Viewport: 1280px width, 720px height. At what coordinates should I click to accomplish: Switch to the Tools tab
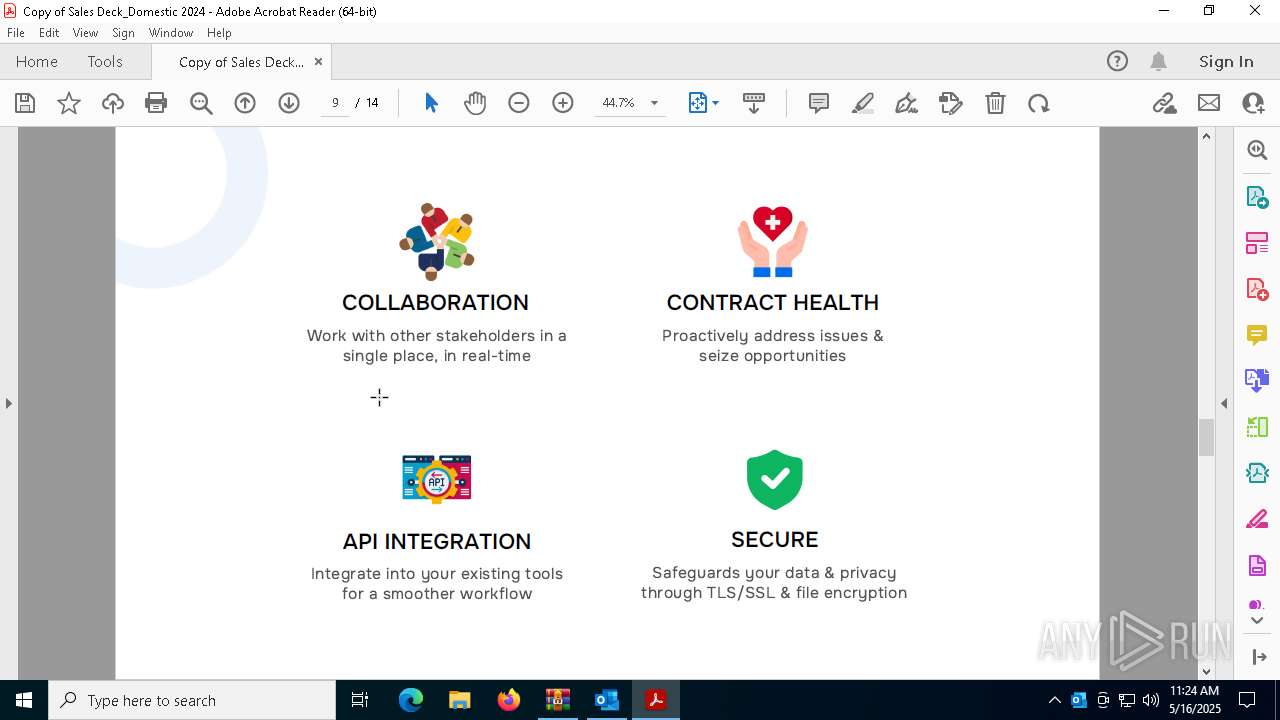105,61
